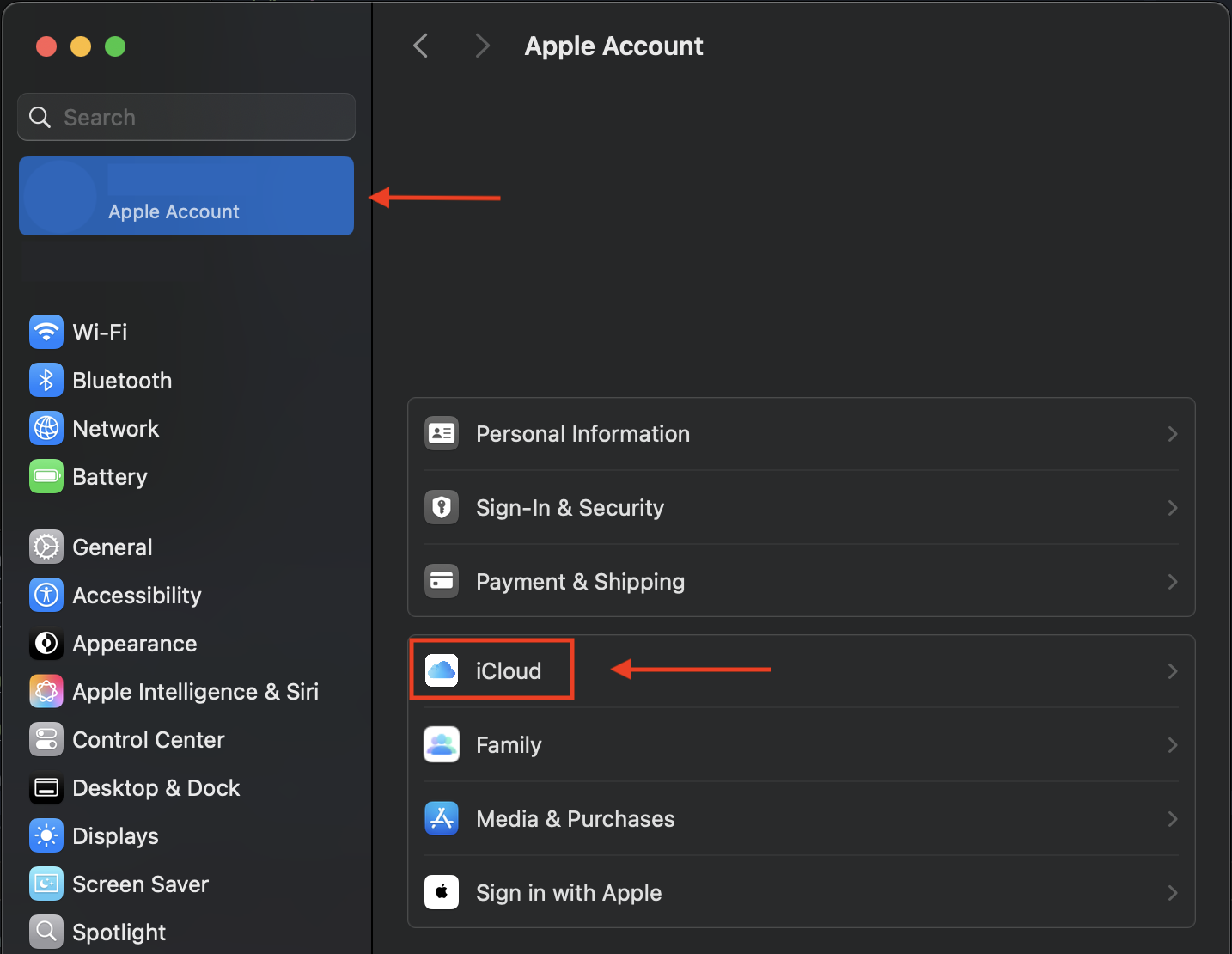Select the Displays icon
Viewport: 1232px width, 954px height.
pos(46,835)
